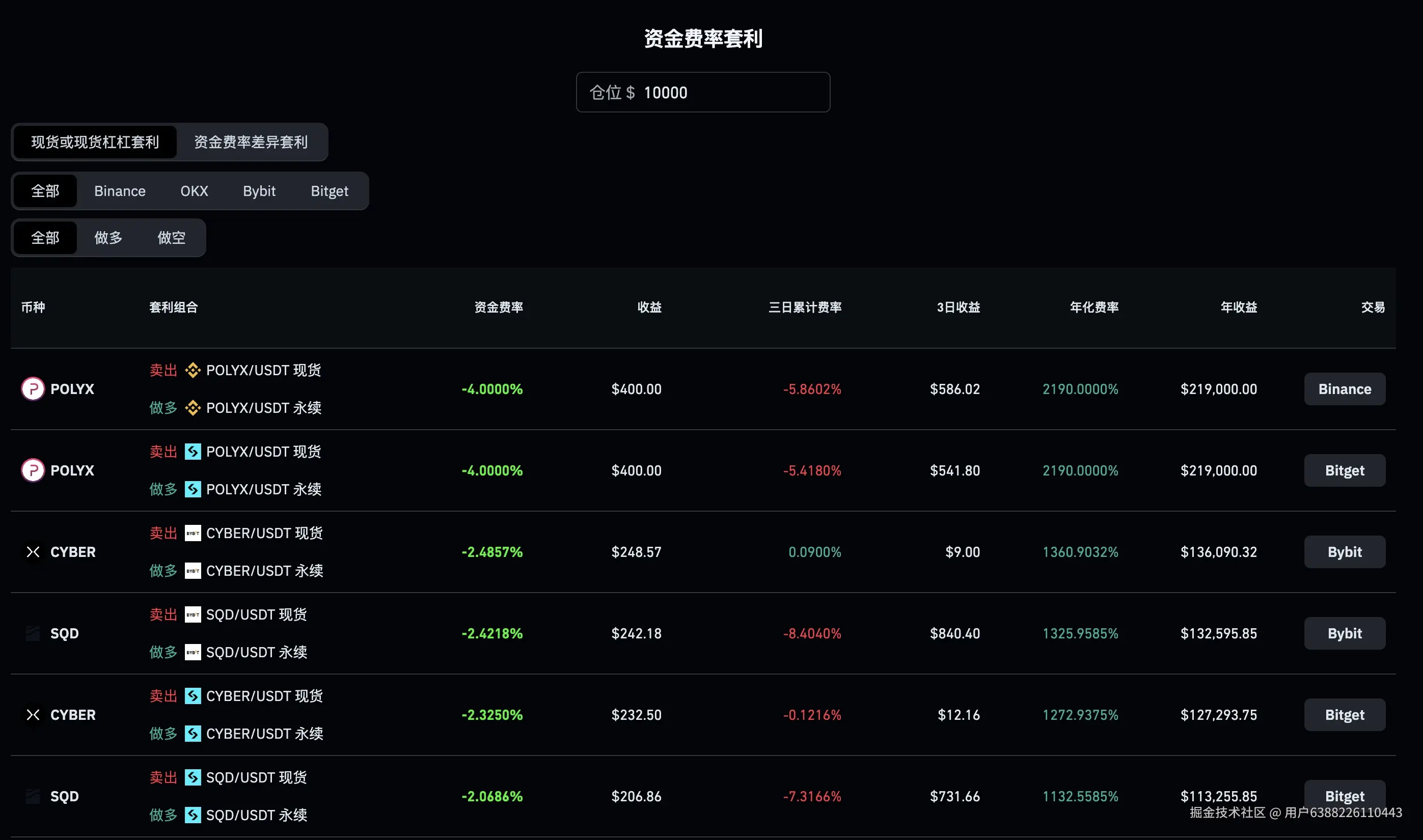
Task: Click the Bitget logo beside POLYX/USDT 永续
Action: [193, 489]
